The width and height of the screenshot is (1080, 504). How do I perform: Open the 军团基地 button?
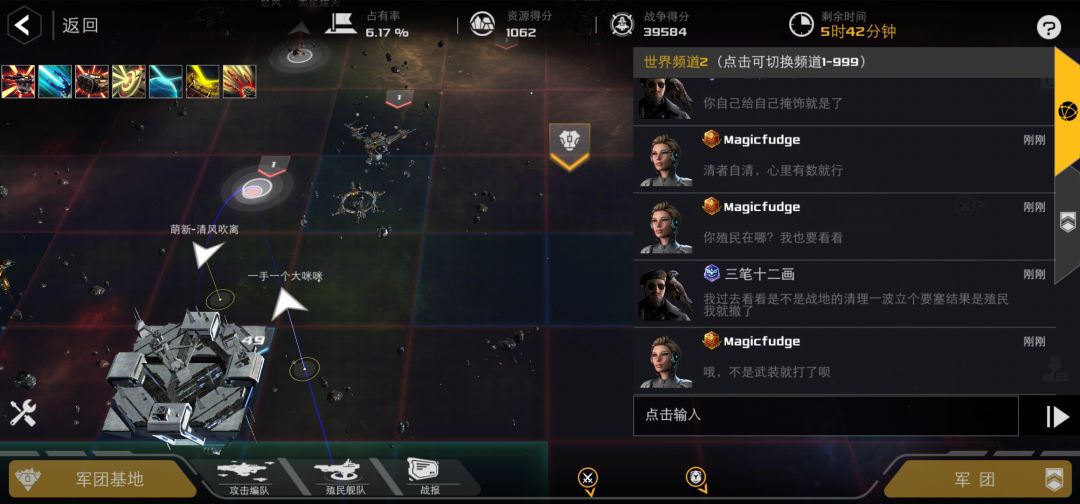pyautogui.click(x=102, y=479)
